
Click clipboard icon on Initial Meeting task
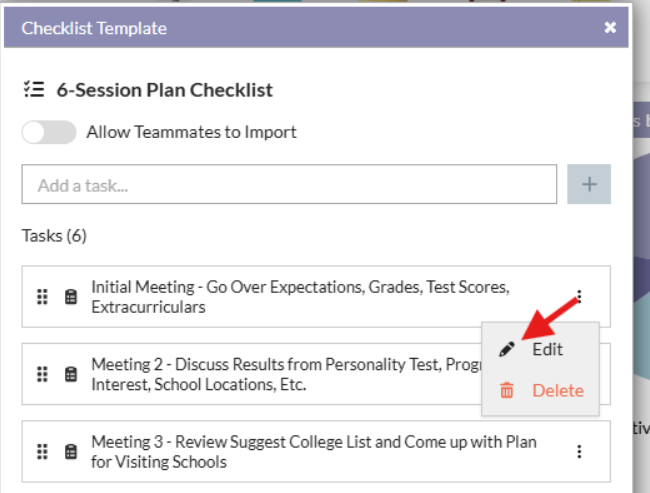coord(70,297)
